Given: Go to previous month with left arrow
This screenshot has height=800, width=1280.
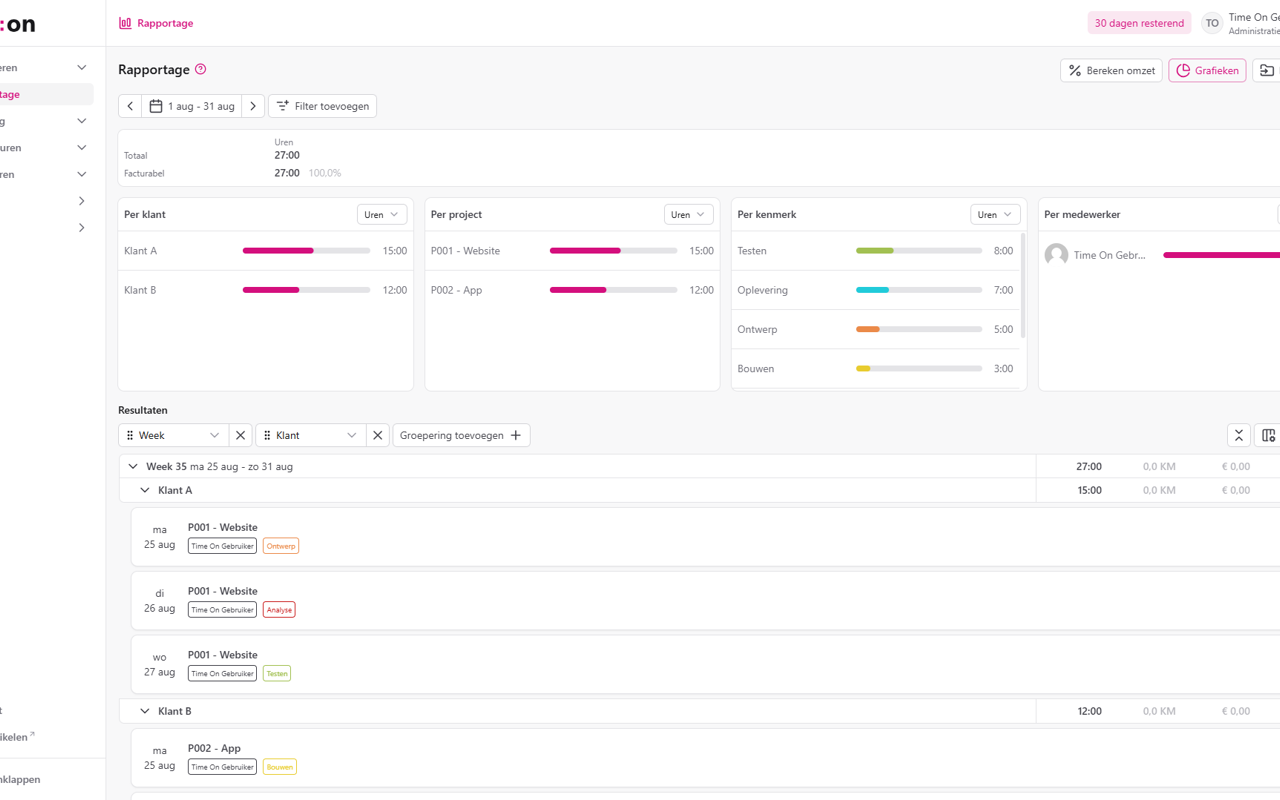Looking at the screenshot, I should (130, 106).
